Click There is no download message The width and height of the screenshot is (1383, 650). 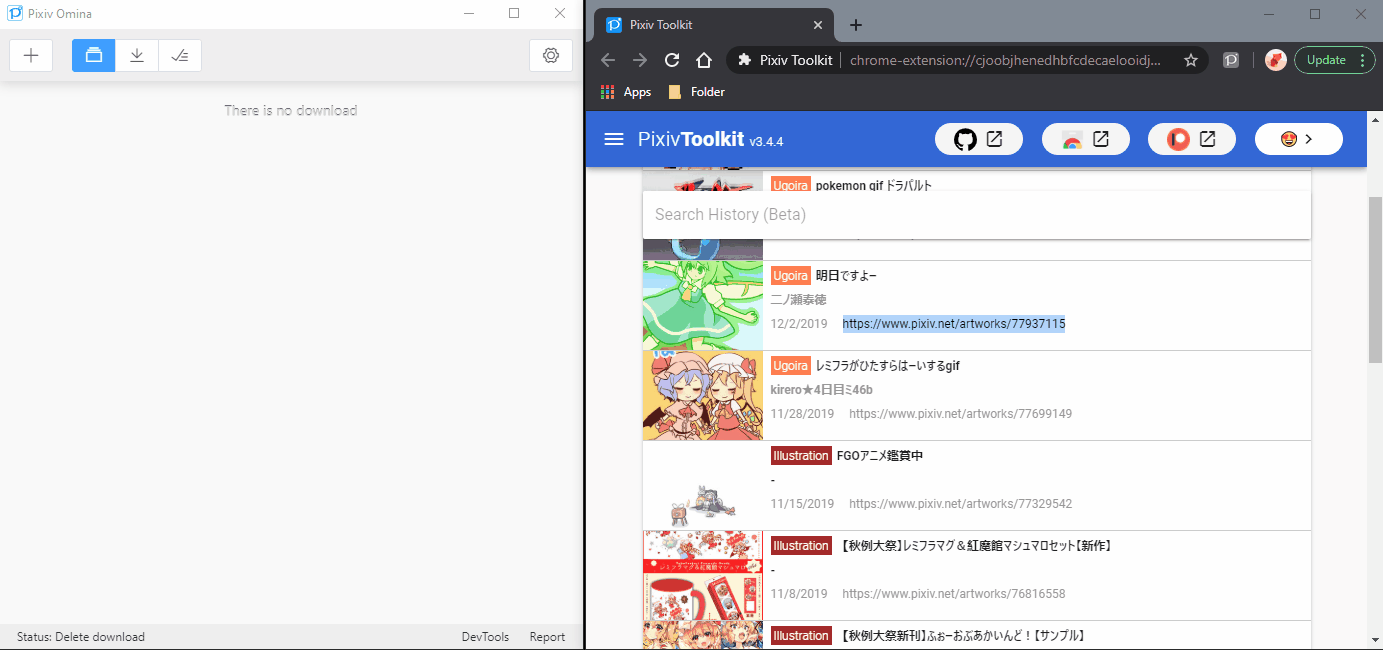291,110
